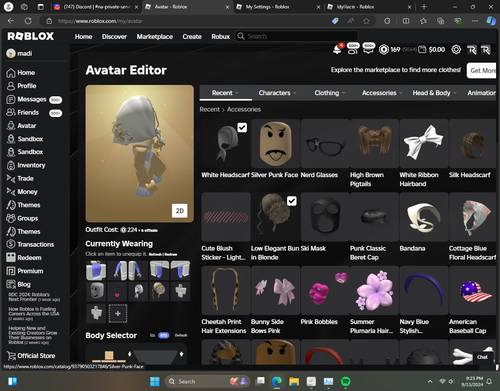Open the RDC 2024 blog post link

point(34,297)
